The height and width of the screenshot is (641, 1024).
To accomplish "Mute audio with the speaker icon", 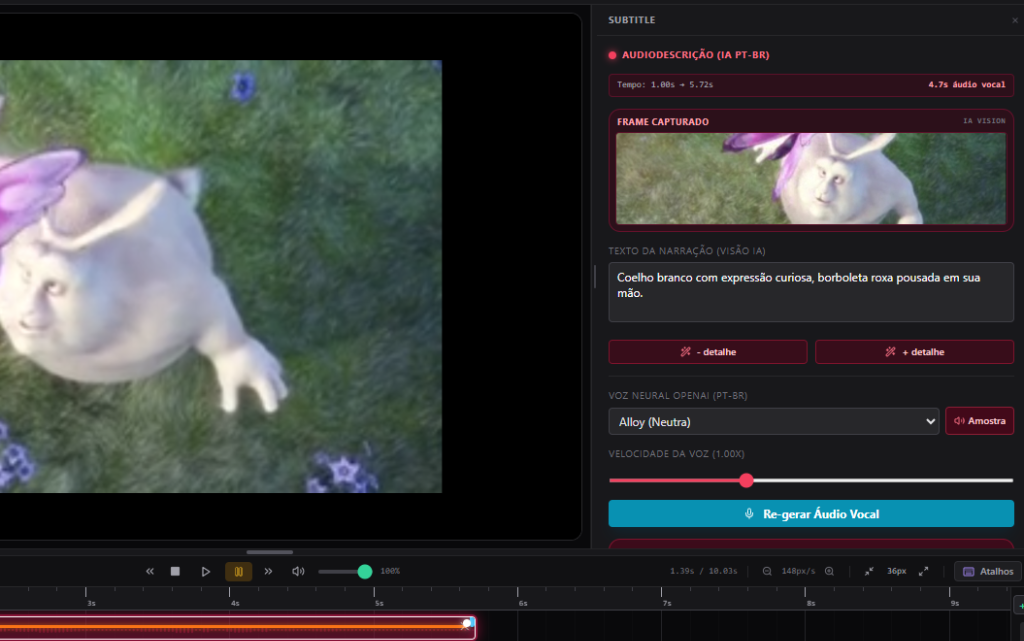I will (x=298, y=571).
